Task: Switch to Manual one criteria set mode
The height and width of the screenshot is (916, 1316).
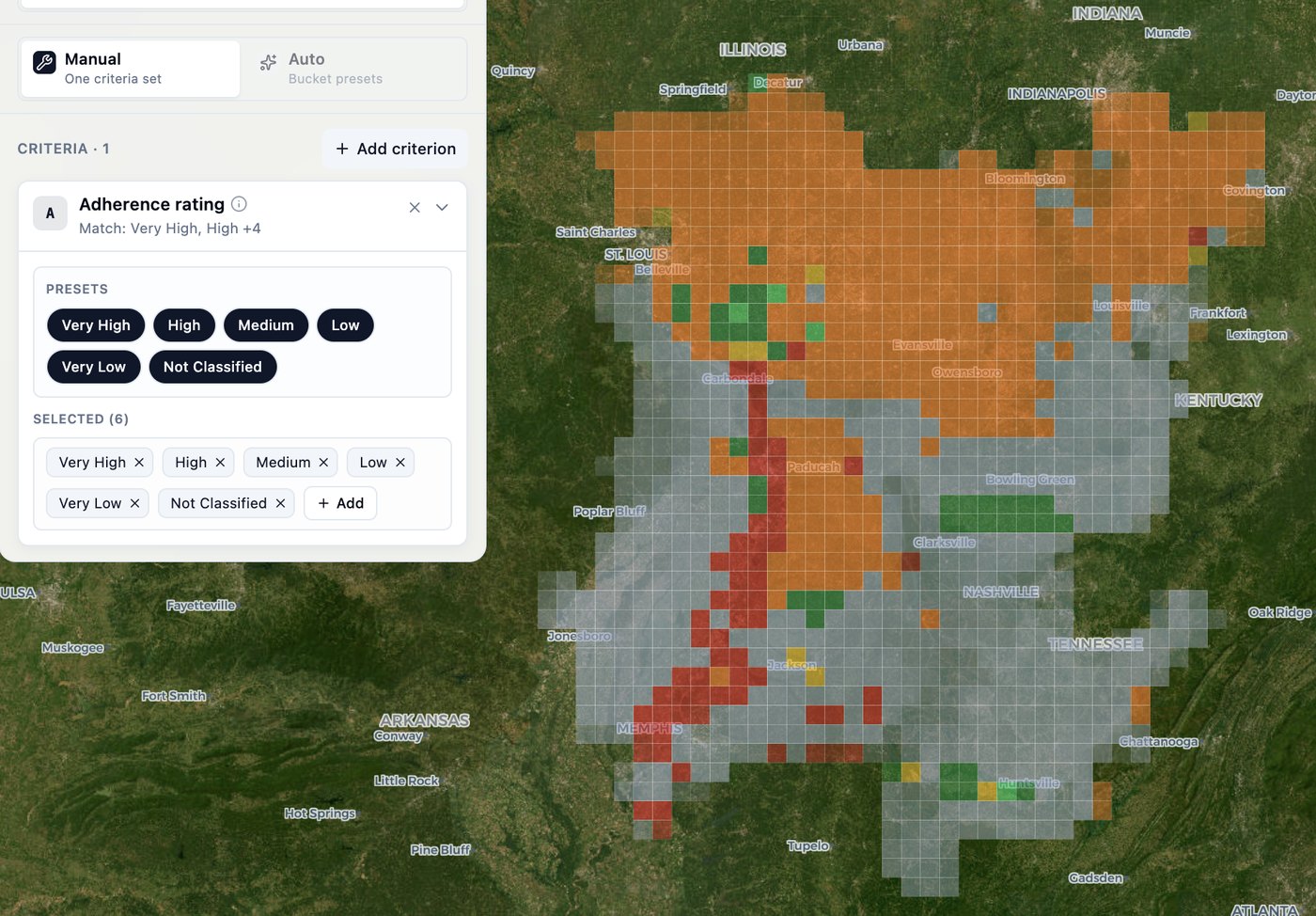Action: 131,69
